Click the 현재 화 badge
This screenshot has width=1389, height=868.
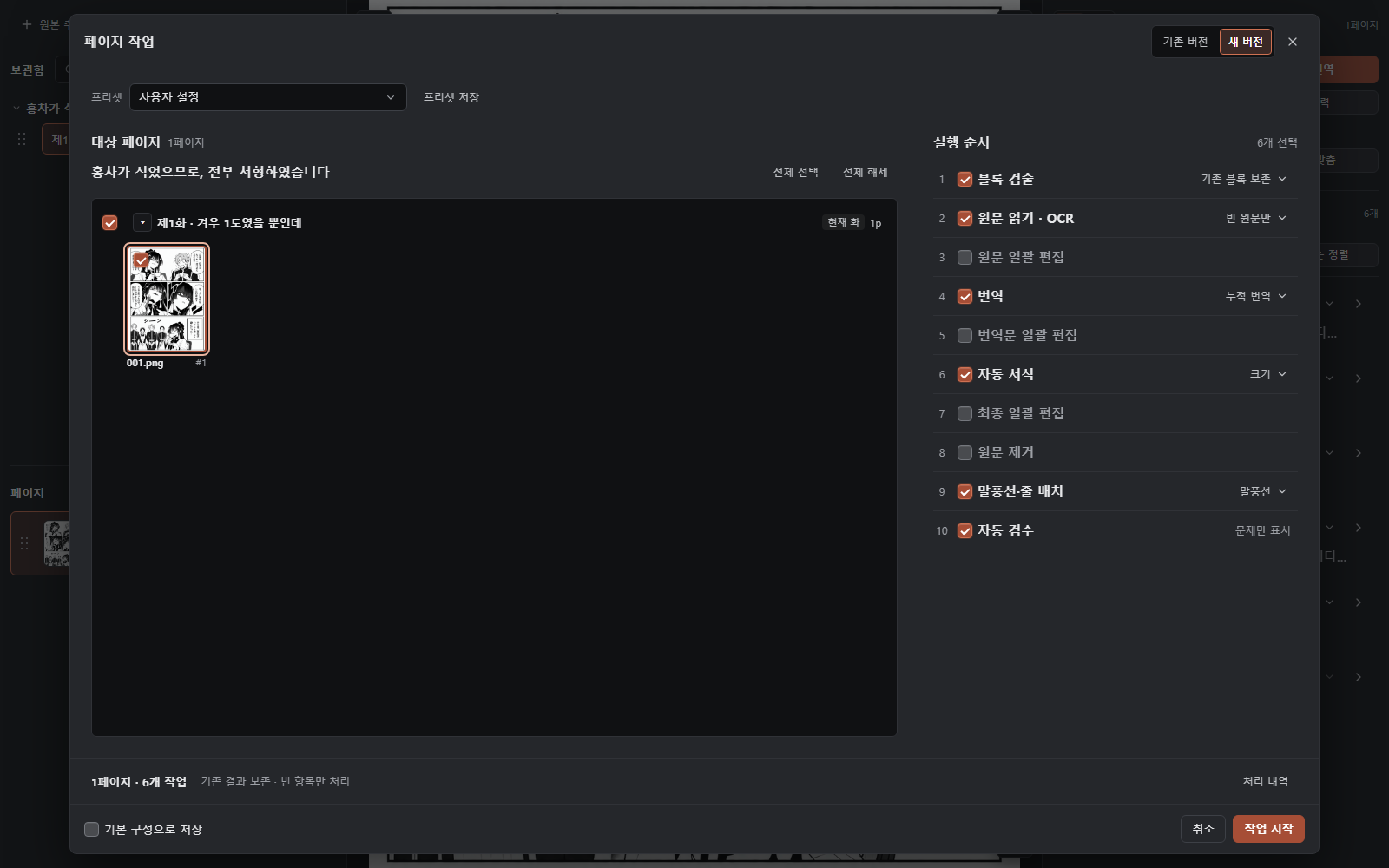point(843,223)
